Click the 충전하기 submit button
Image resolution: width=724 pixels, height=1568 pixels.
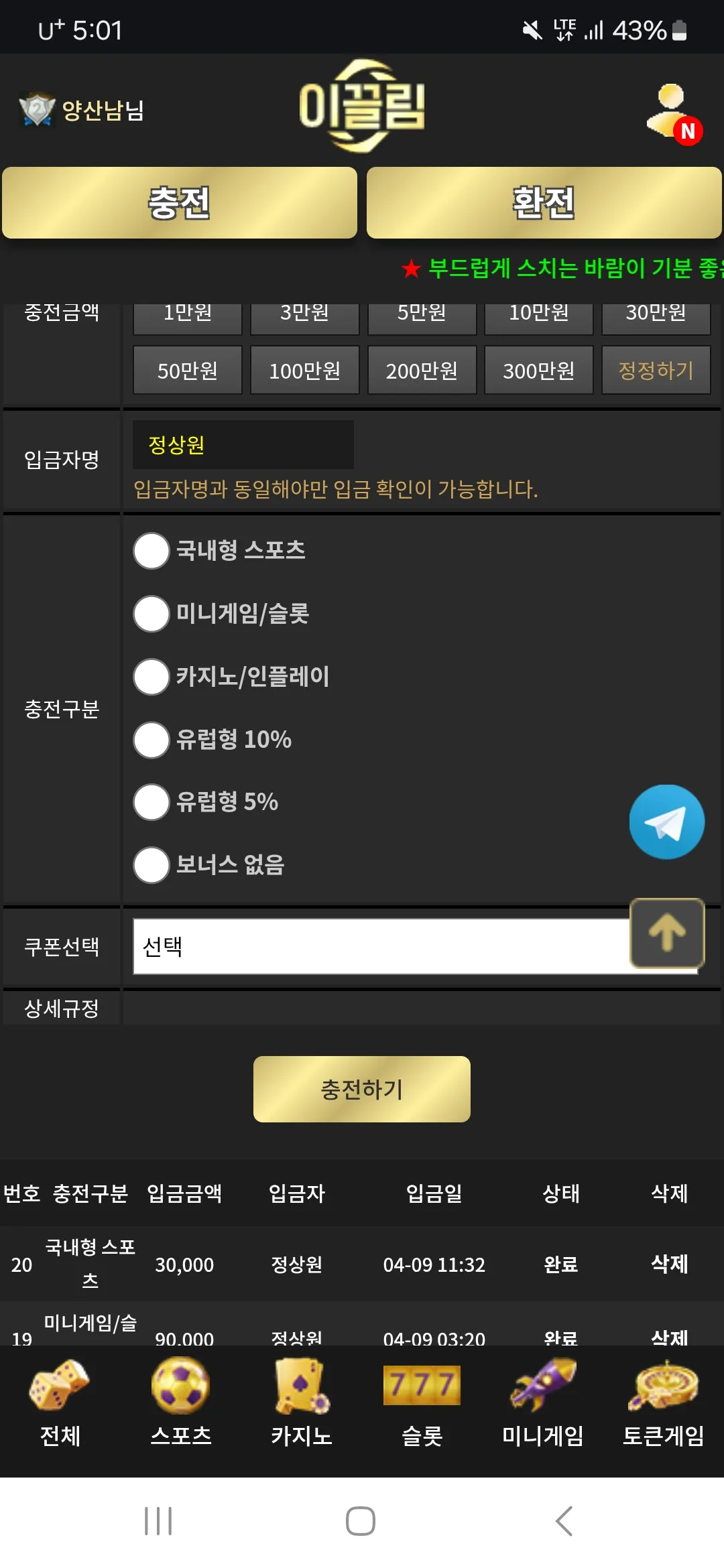[362, 1089]
